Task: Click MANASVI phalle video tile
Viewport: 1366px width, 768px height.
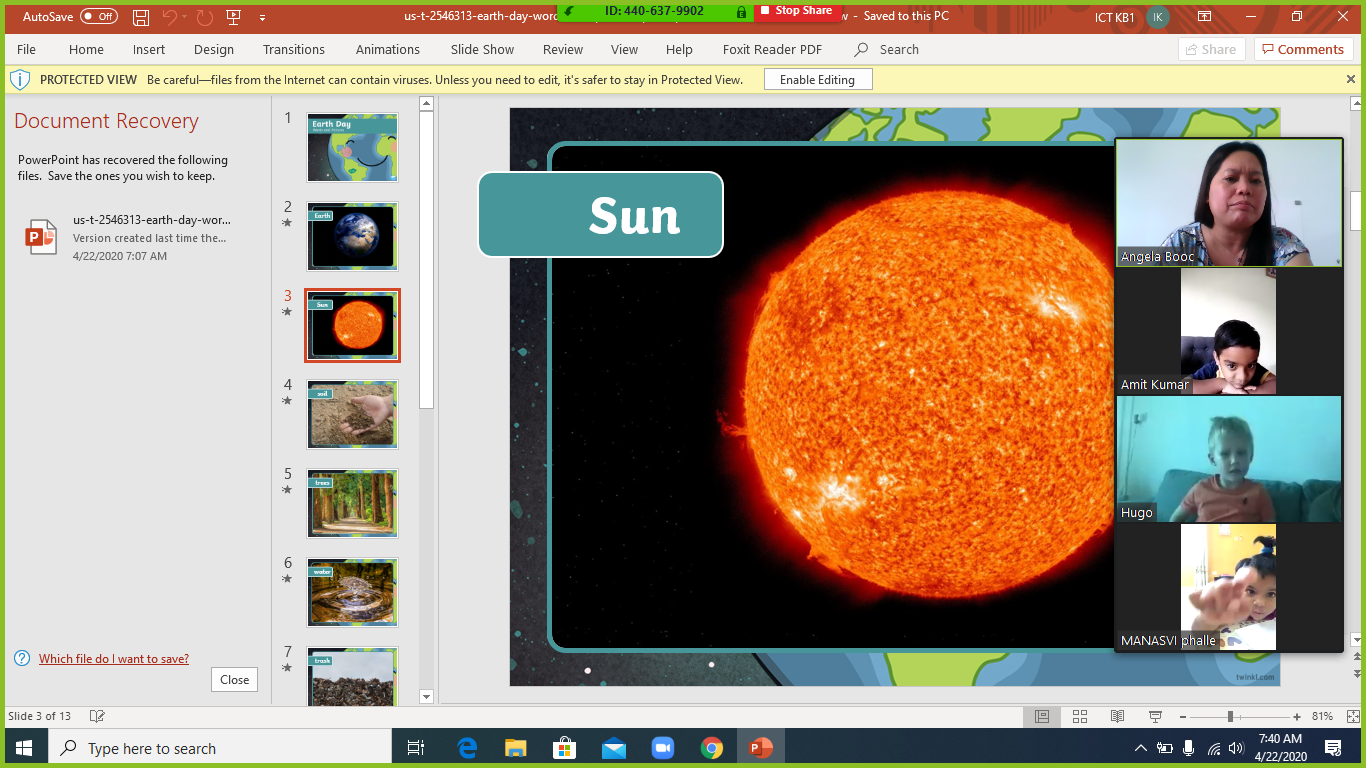Action: (x=1229, y=587)
